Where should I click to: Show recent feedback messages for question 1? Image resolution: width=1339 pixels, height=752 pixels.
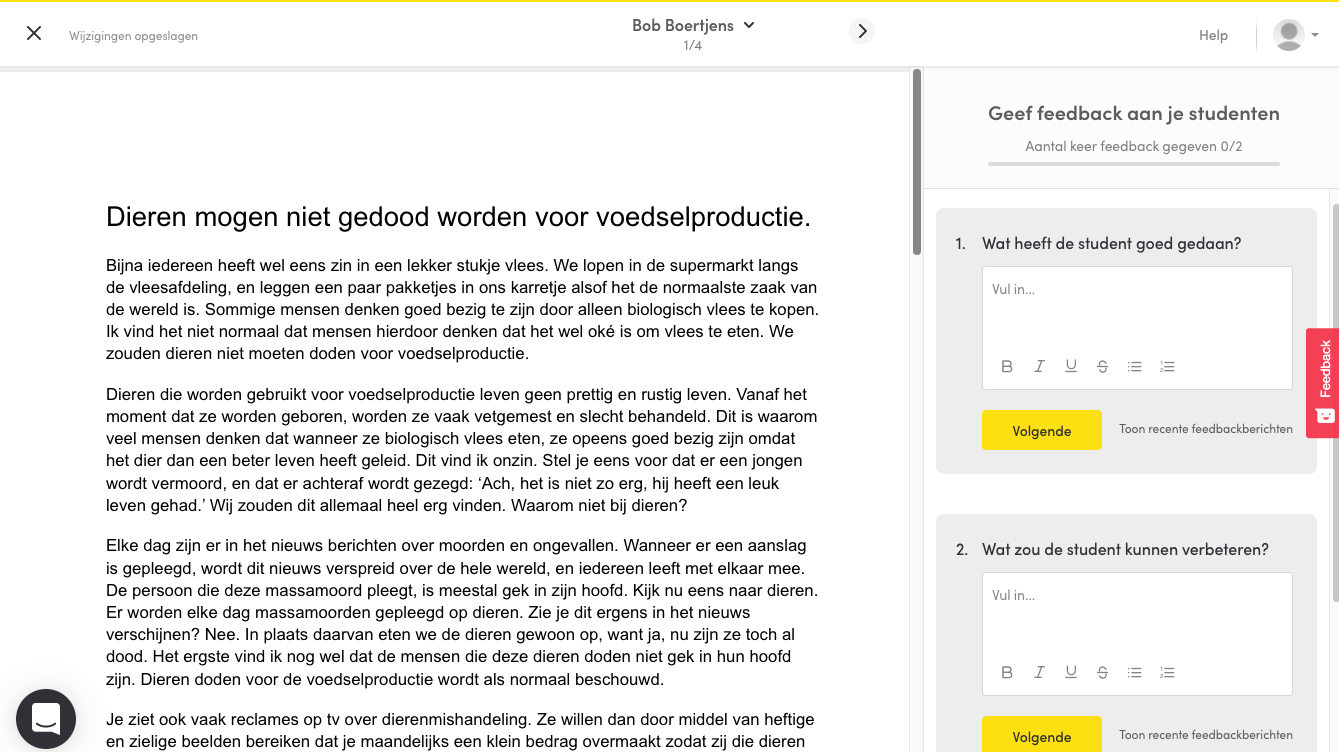point(1206,429)
